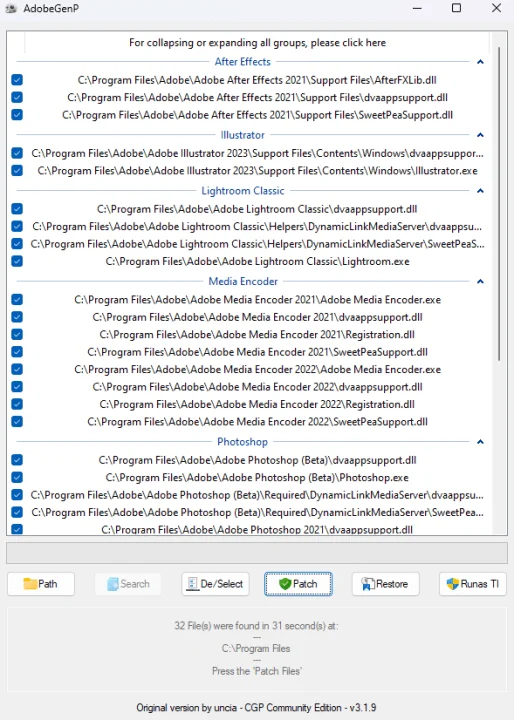Select Media Encoder 2021 Adobe Media Encoder.exe path

[x=257, y=299]
